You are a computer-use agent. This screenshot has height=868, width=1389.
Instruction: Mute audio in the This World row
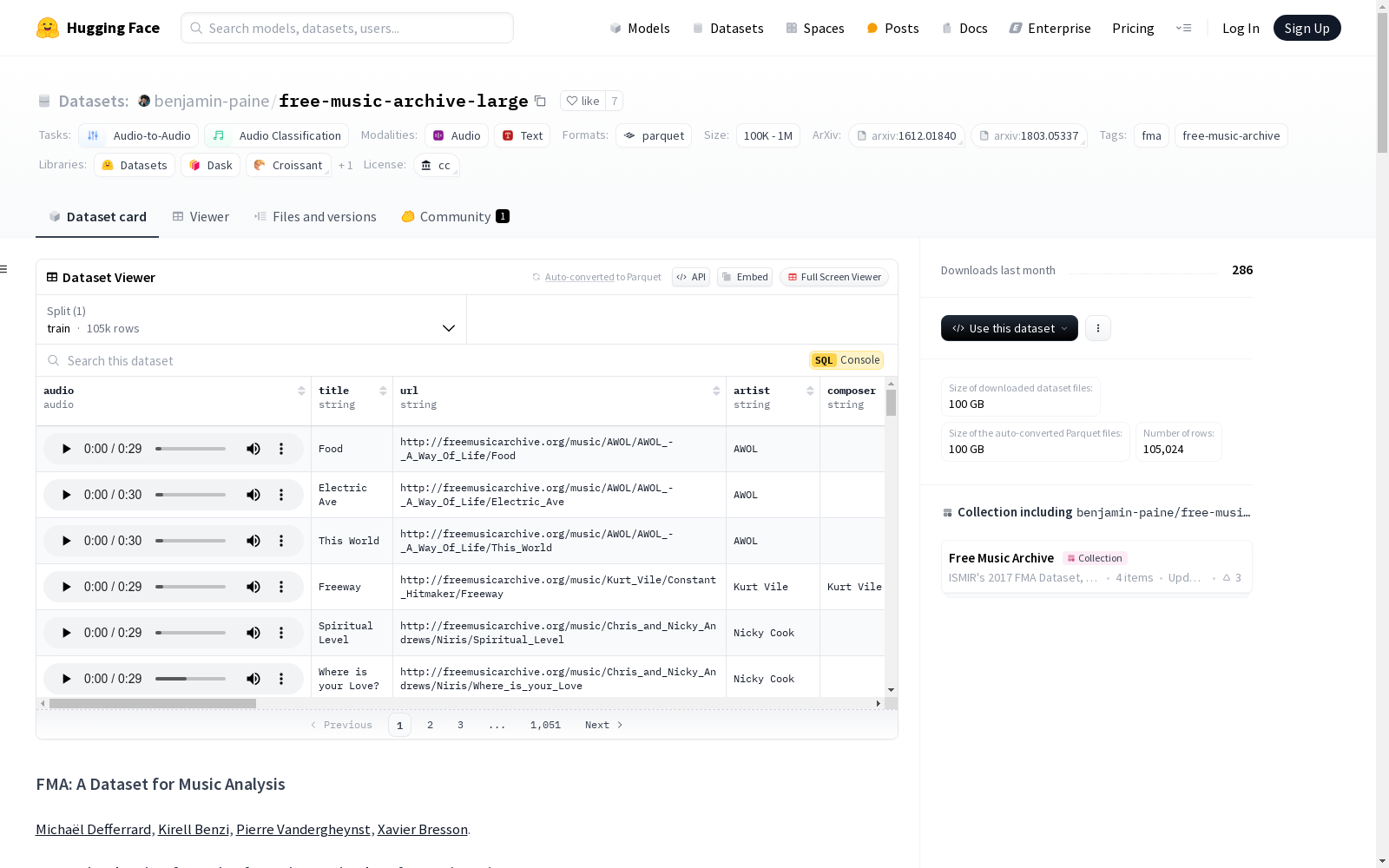click(x=253, y=541)
